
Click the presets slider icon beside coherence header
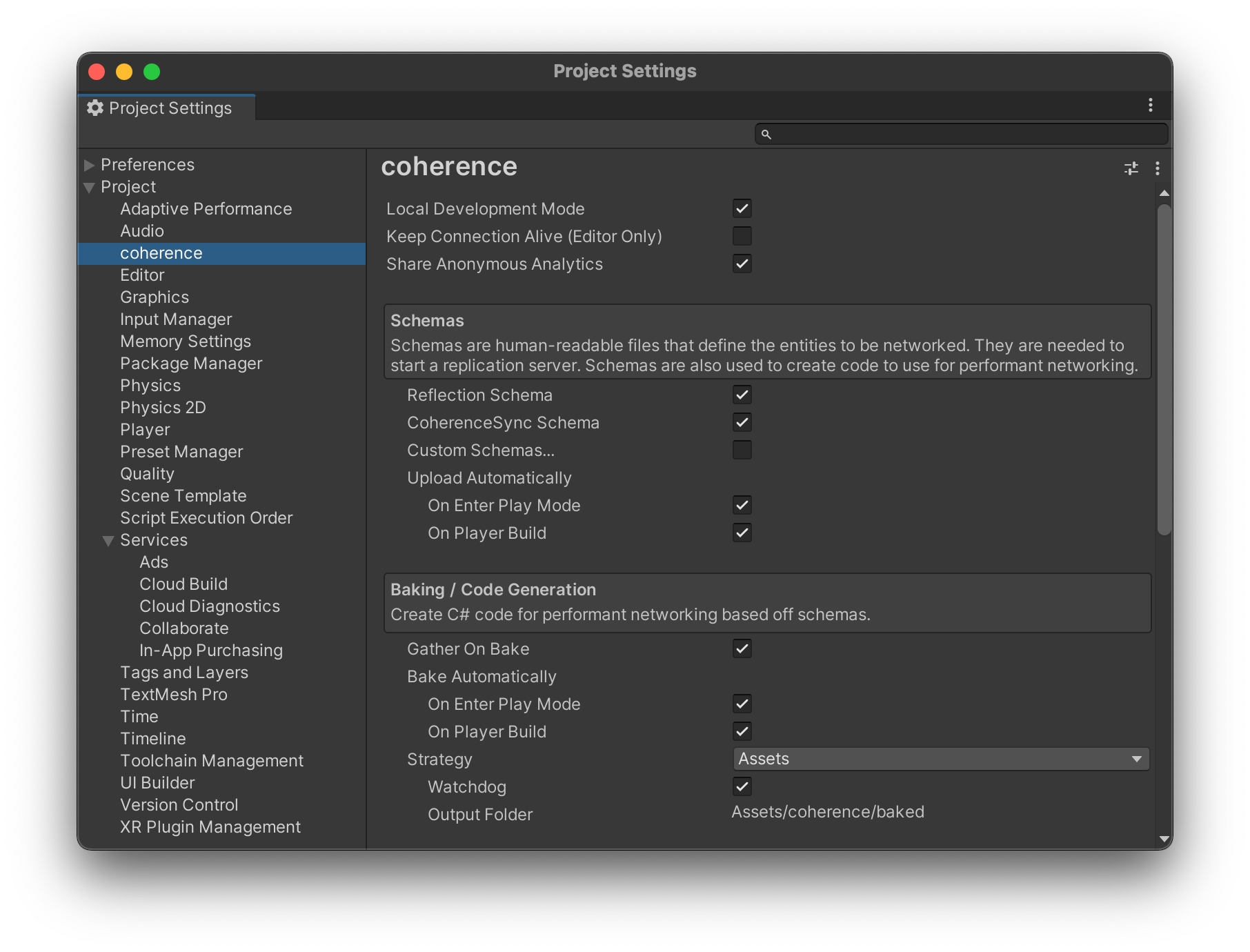pos(1131,168)
